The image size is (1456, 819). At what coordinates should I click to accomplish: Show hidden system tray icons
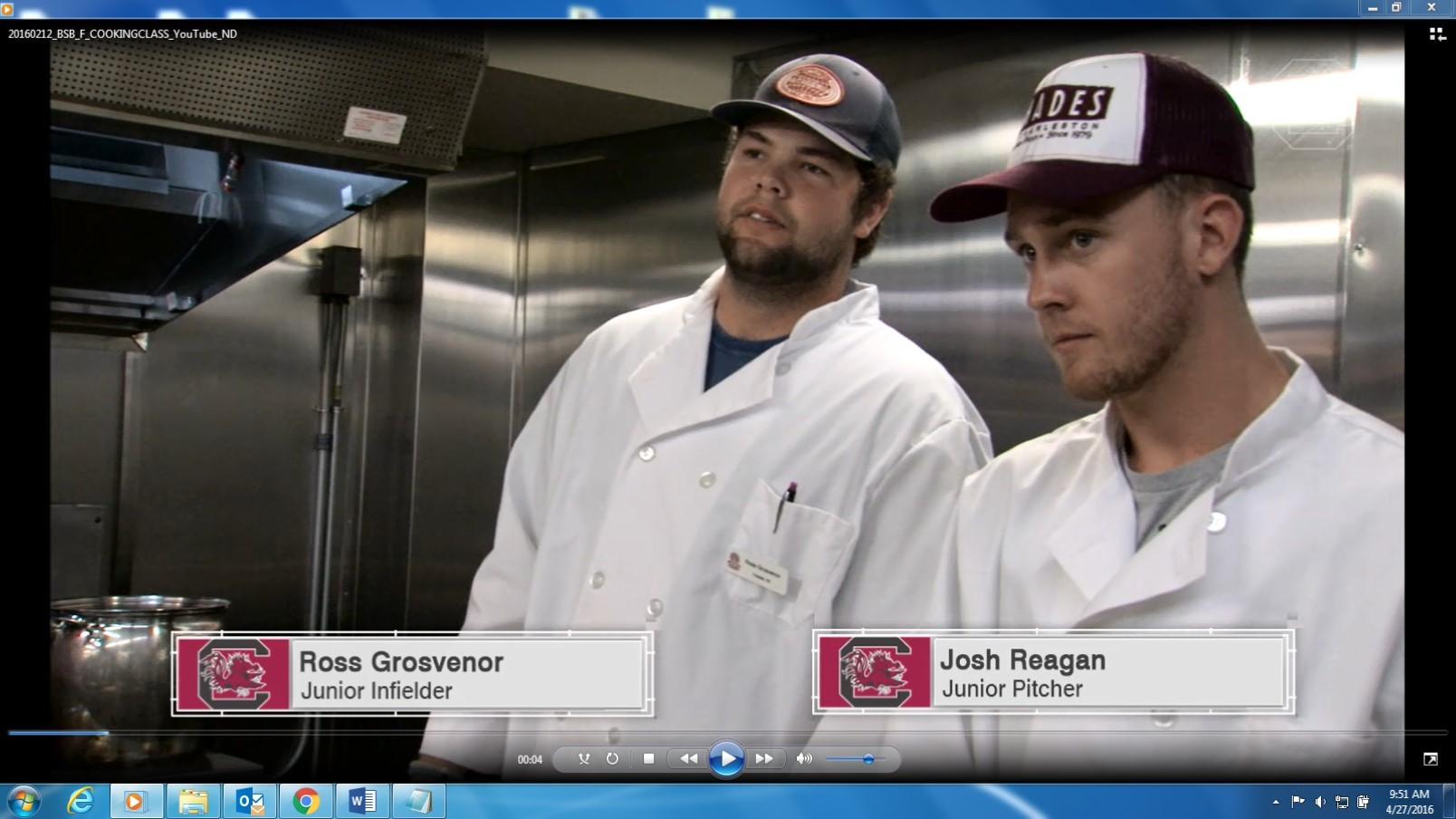(1276, 802)
